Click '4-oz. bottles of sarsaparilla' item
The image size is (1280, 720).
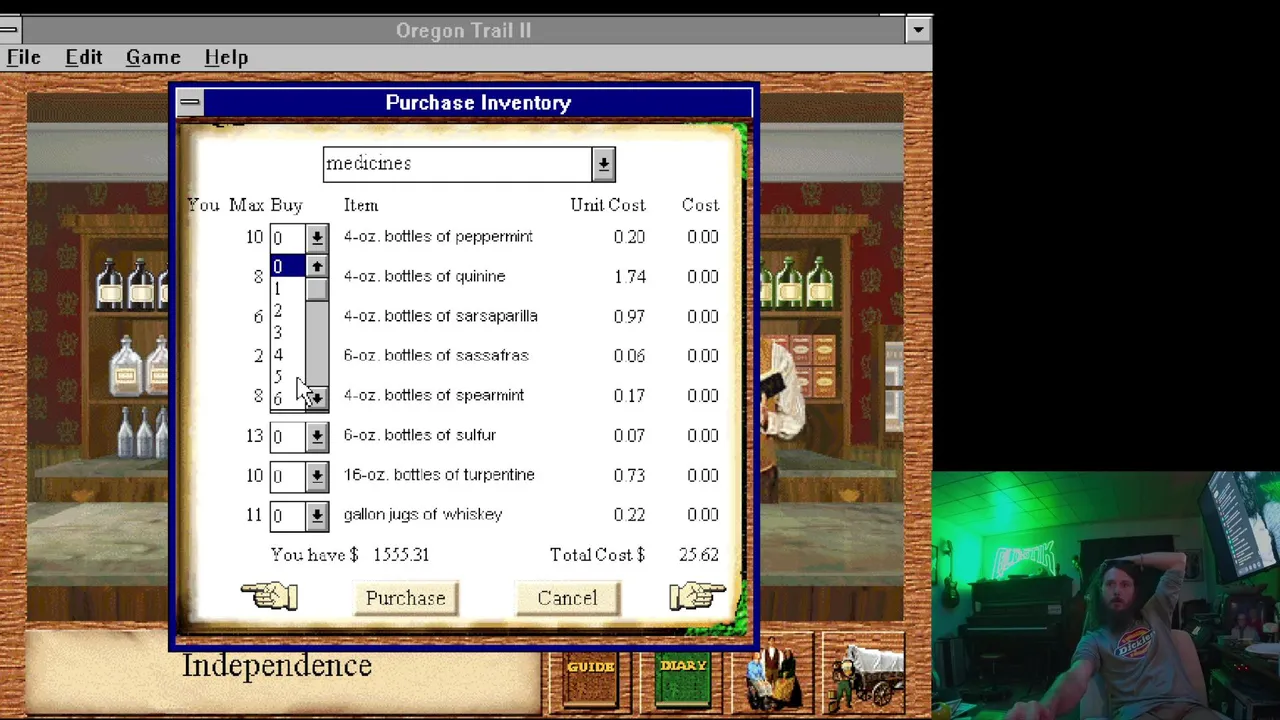pos(440,316)
